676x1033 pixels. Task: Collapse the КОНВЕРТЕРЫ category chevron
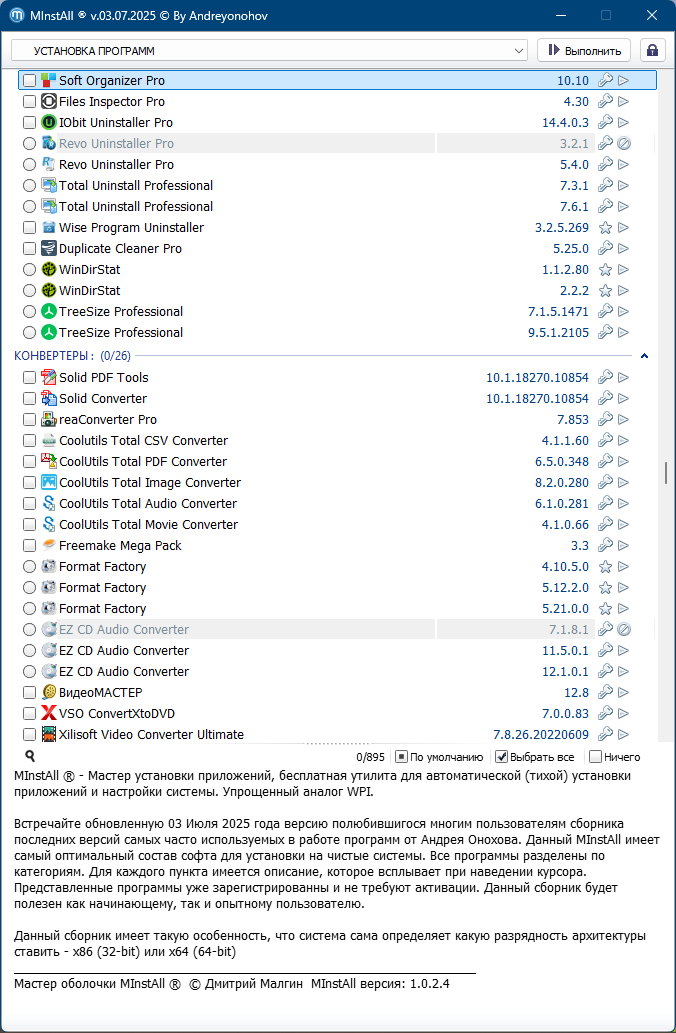click(x=644, y=356)
